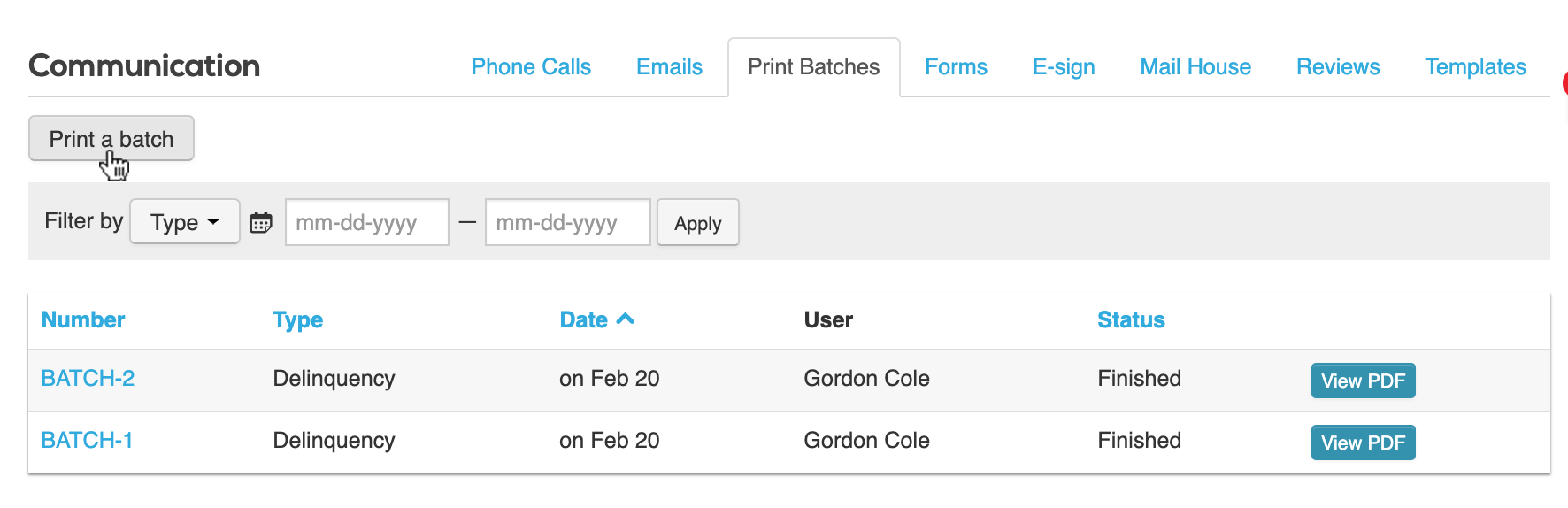
Task: Switch to the Emails tab
Action: [669, 67]
